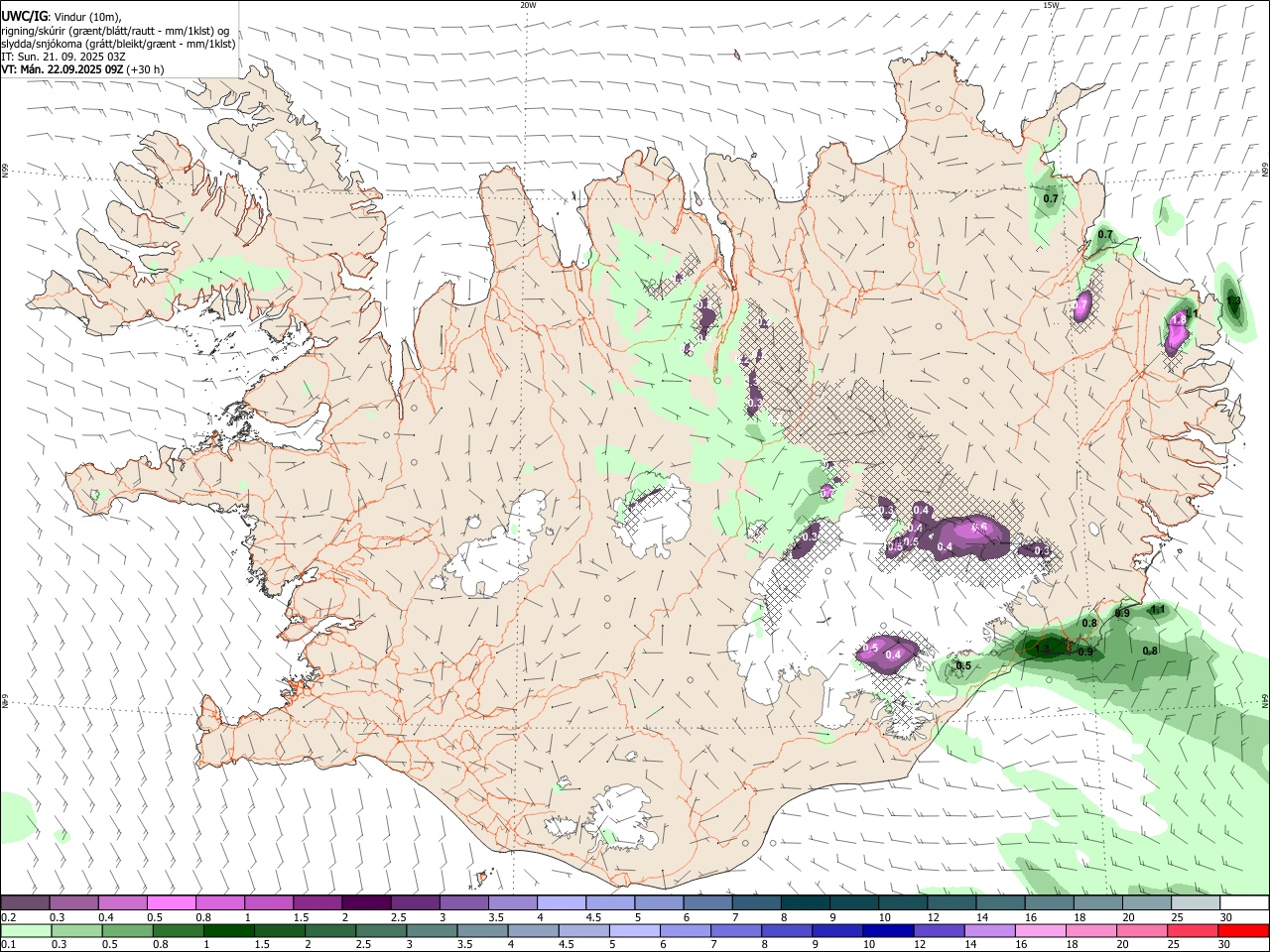Viewport: 1270px width, 952px height.
Task: Click the snow scale 0.2 dark mauve swatch
Action: point(25,903)
